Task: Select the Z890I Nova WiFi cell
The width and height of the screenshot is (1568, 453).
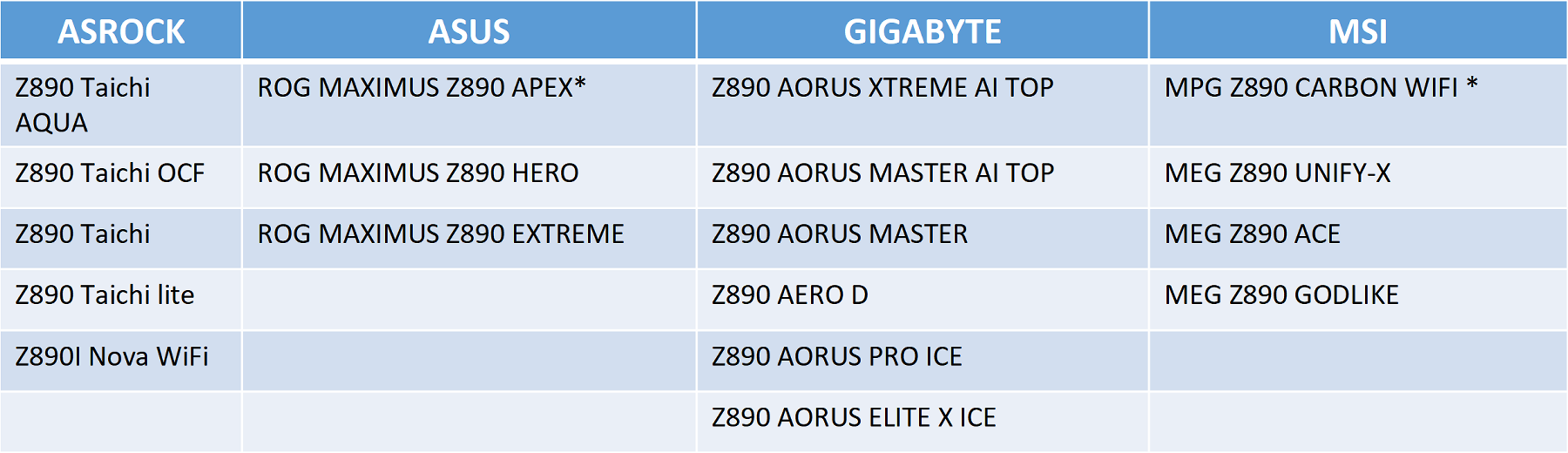Action: coord(112,357)
